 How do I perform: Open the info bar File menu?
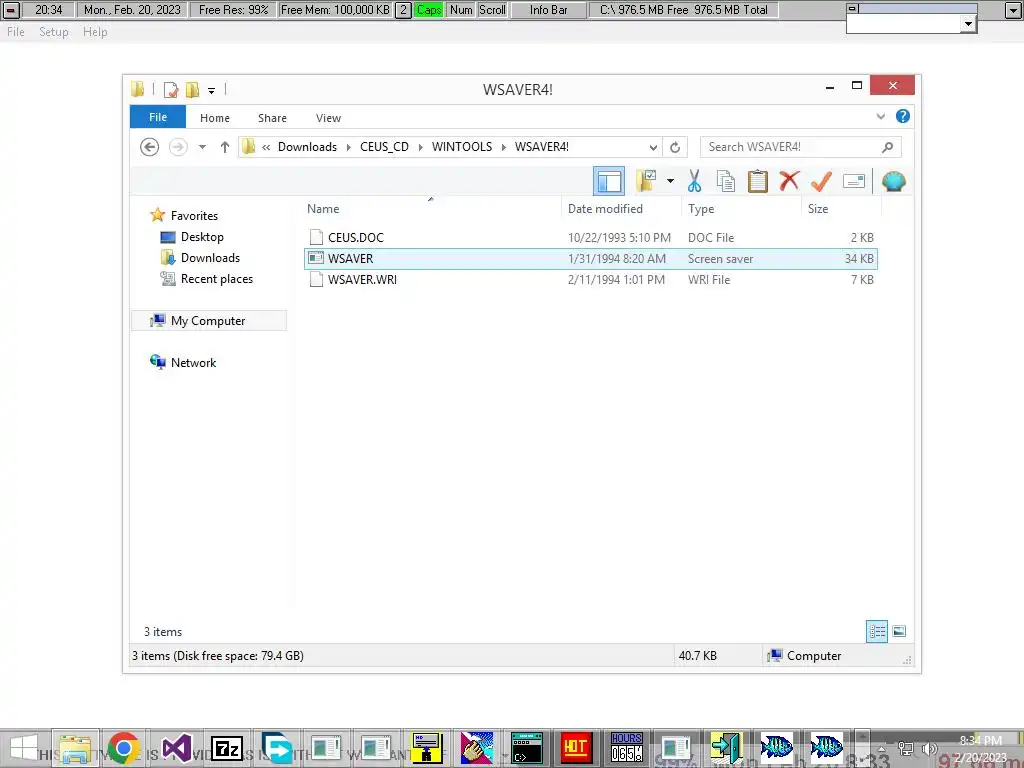click(16, 31)
